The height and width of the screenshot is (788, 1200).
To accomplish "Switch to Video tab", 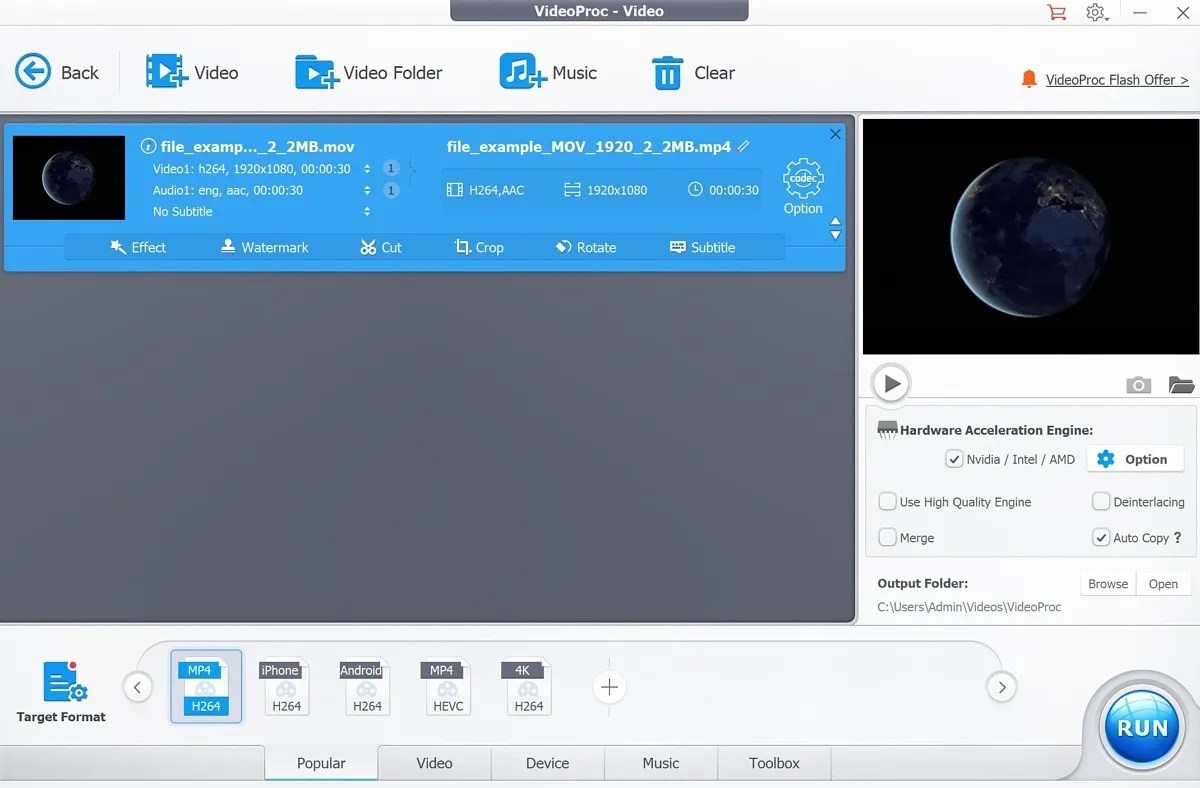I will tap(434, 763).
